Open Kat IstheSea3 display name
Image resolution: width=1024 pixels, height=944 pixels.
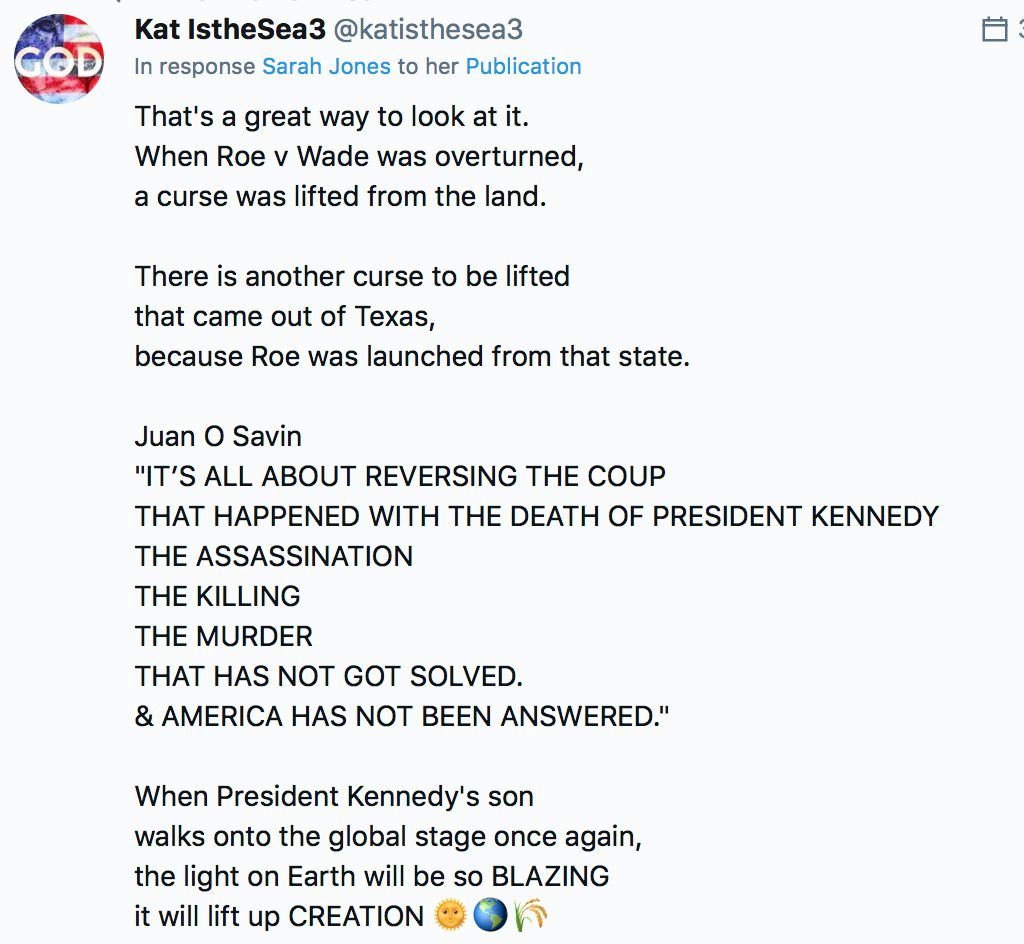coord(230,30)
